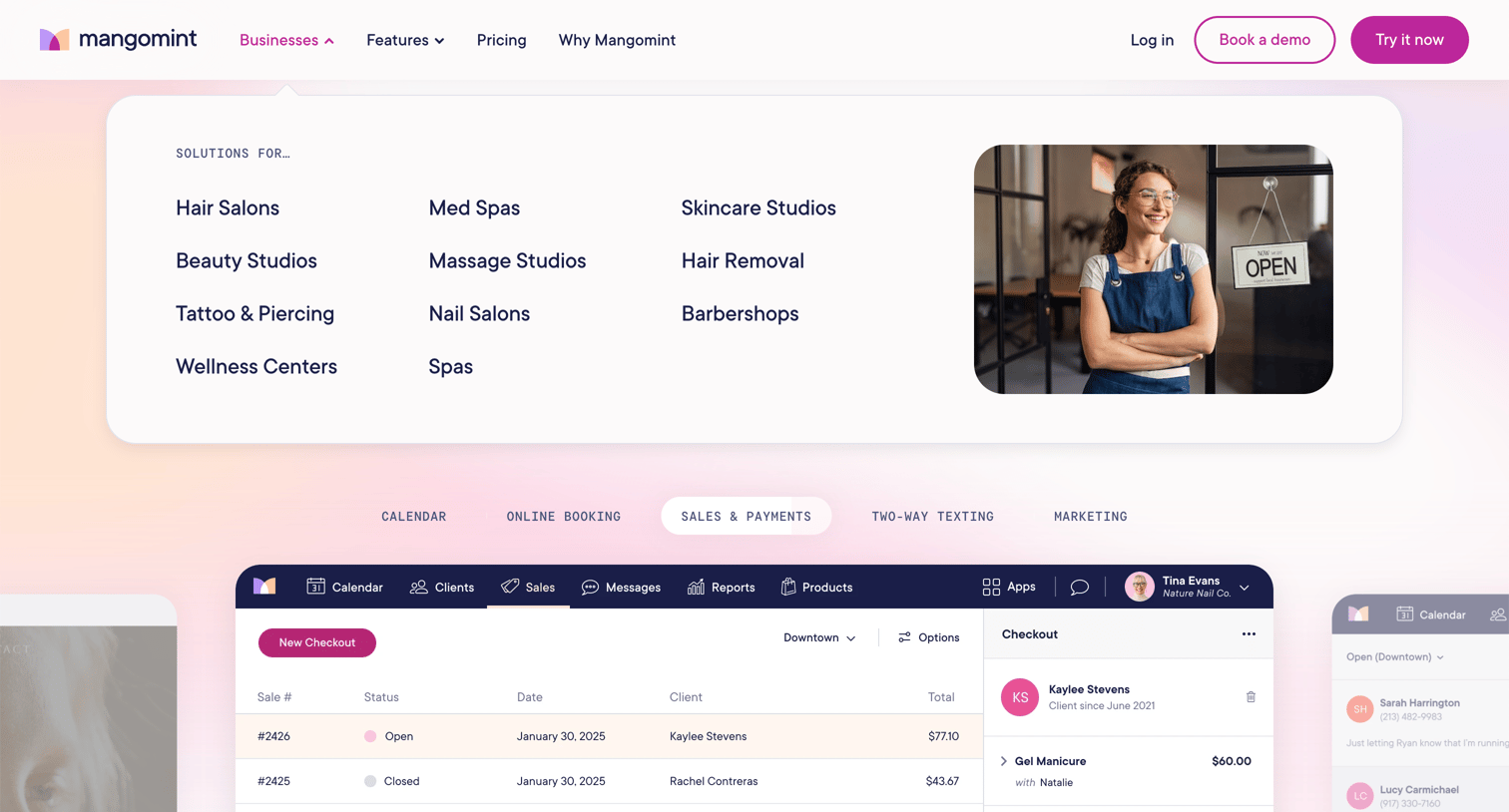Image resolution: width=1509 pixels, height=812 pixels.
Task: Open the Apps grid icon
Action: click(991, 587)
